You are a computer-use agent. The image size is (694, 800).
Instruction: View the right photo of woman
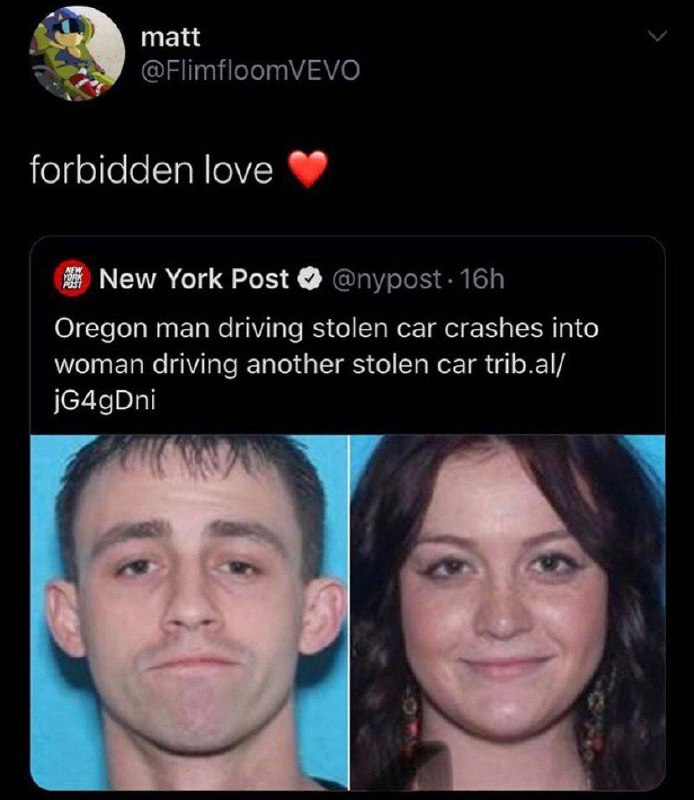click(508, 612)
